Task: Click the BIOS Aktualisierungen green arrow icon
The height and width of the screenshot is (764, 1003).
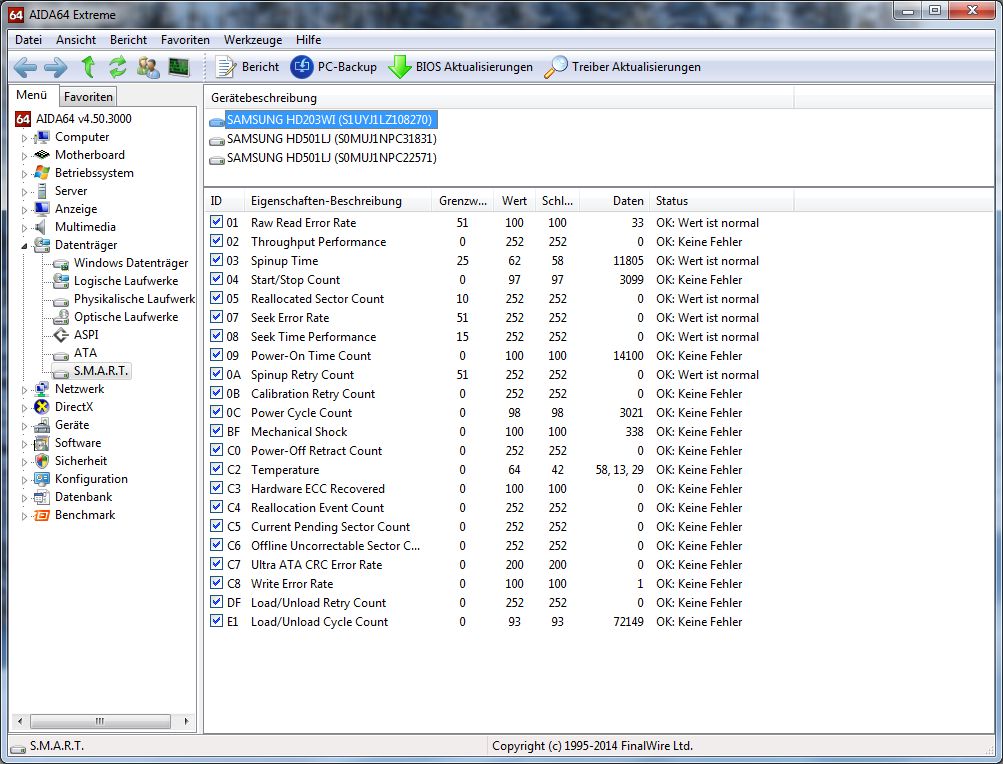Action: (400, 67)
